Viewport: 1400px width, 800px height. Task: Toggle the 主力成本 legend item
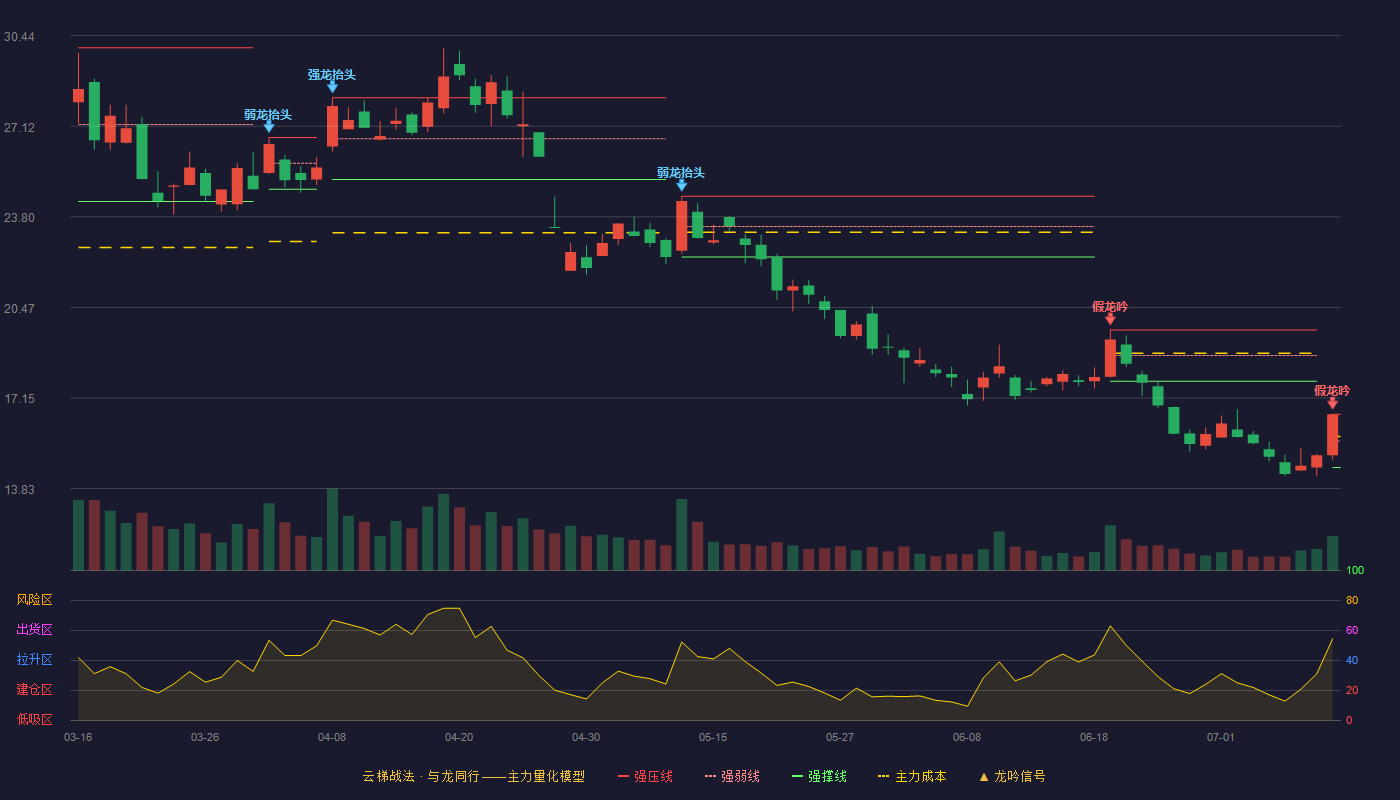point(911,776)
